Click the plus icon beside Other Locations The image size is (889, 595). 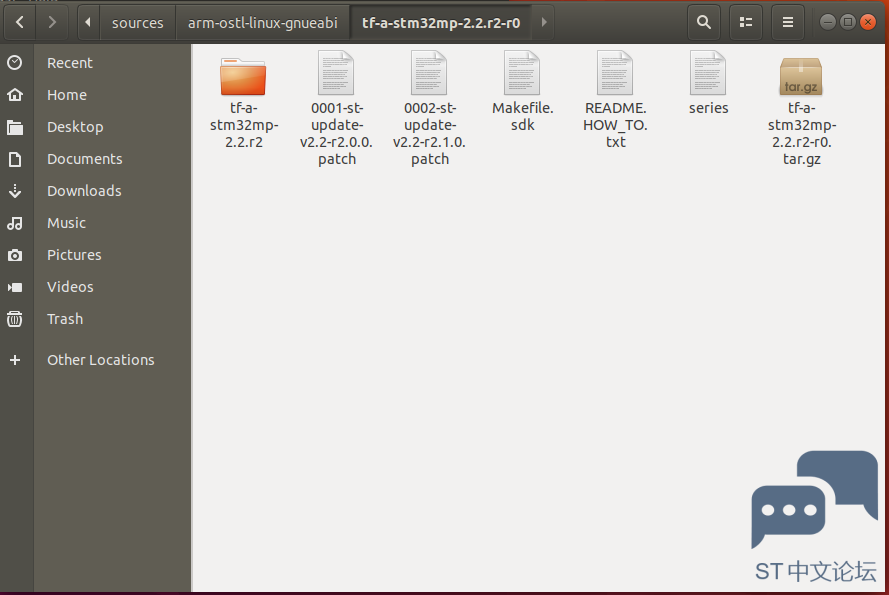(15, 360)
